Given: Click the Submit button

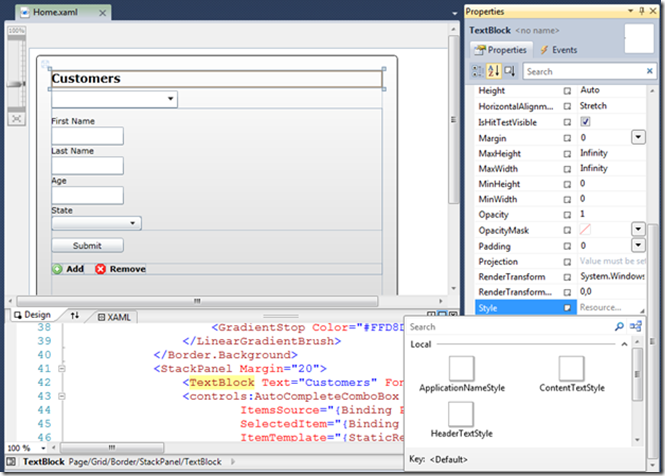Looking at the screenshot, I should pyautogui.click(x=87, y=245).
